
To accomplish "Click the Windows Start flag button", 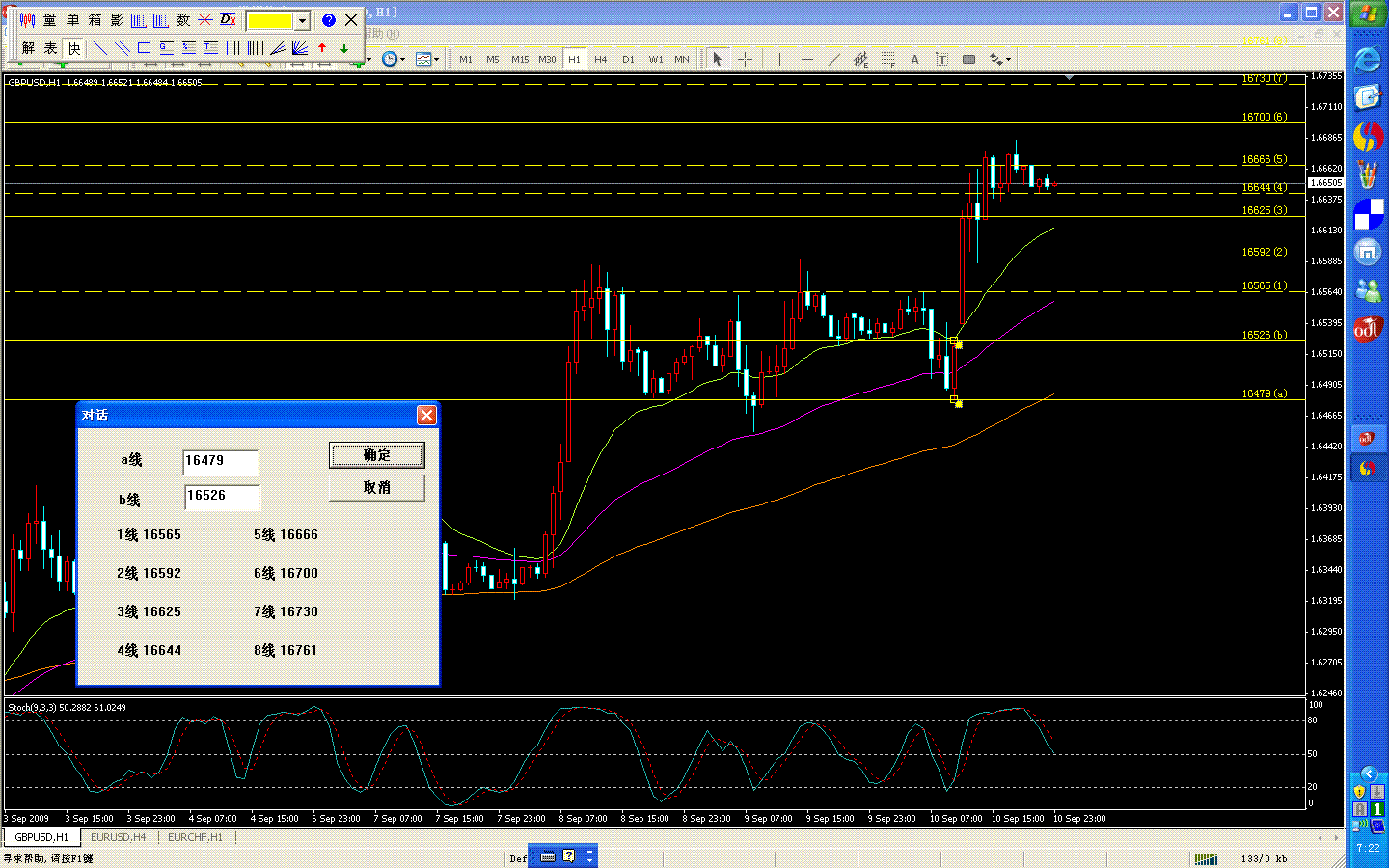I will [1368, 14].
